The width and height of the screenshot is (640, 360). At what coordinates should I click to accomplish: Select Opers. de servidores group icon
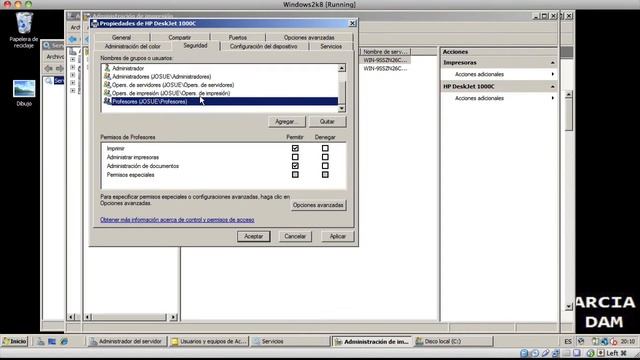click(x=107, y=85)
